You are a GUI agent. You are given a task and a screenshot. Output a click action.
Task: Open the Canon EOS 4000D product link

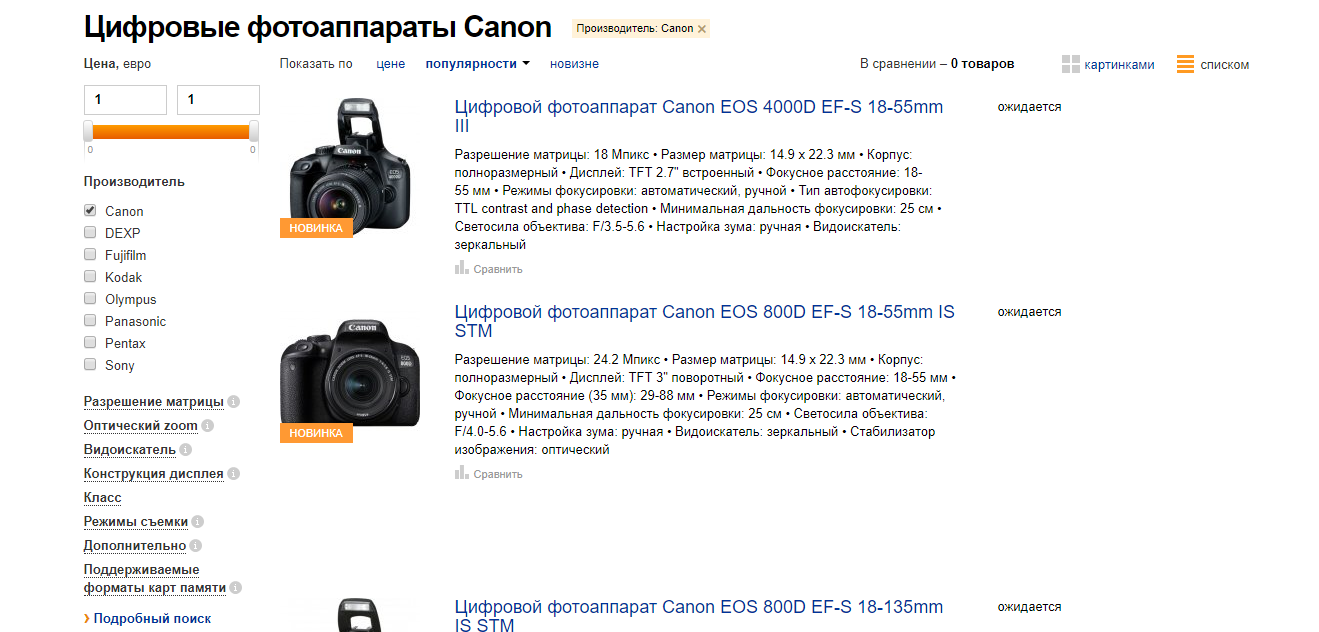[x=699, y=116]
